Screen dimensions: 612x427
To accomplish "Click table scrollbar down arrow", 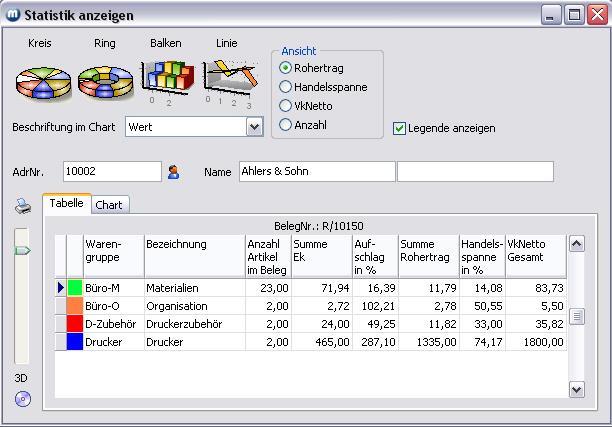I will [x=575, y=388].
